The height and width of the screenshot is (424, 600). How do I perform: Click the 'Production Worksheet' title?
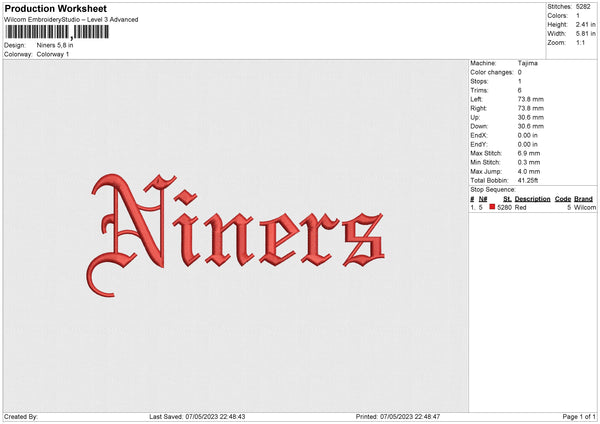tap(55, 8)
